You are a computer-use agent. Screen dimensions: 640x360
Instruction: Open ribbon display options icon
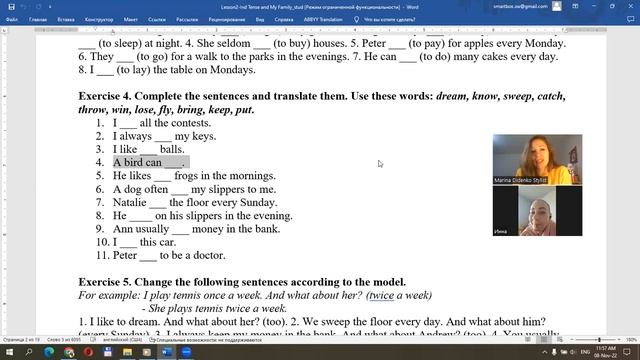(x=575, y=6)
